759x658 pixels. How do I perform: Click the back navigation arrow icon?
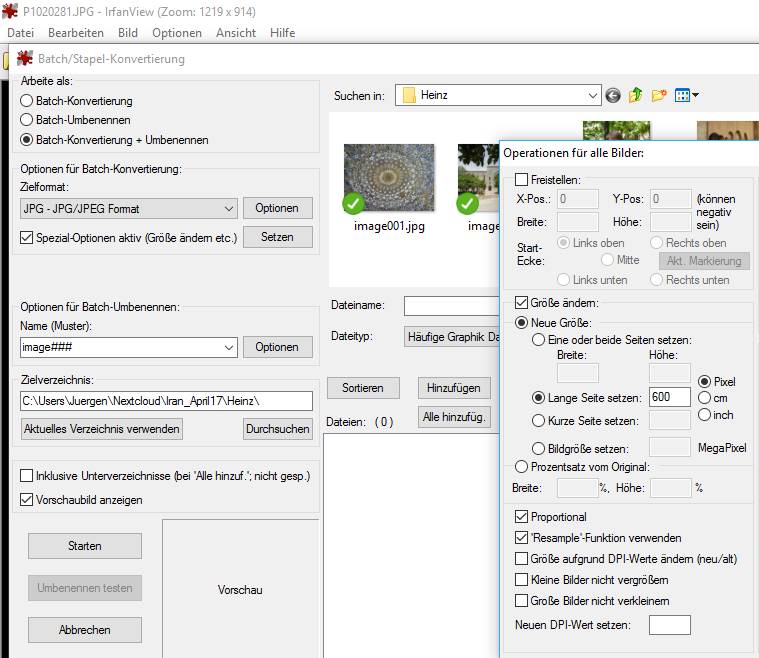(x=613, y=96)
